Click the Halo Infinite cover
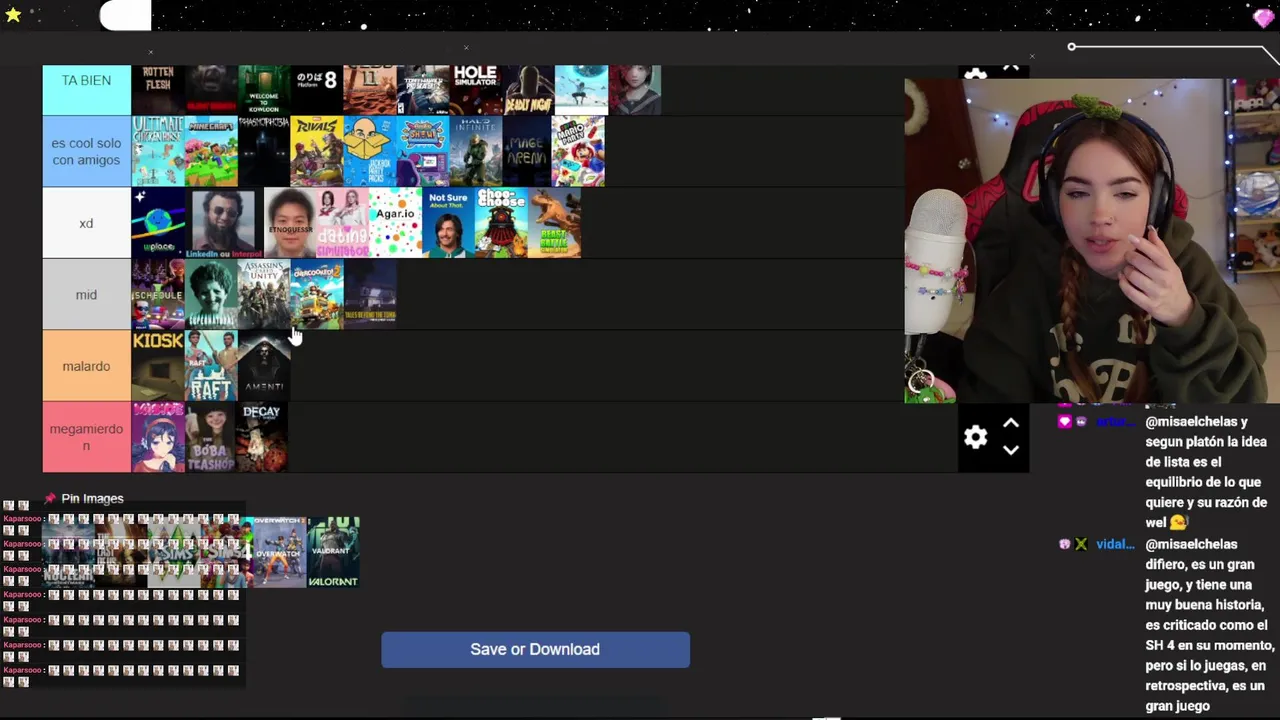This screenshot has width=1280, height=720. [476, 151]
